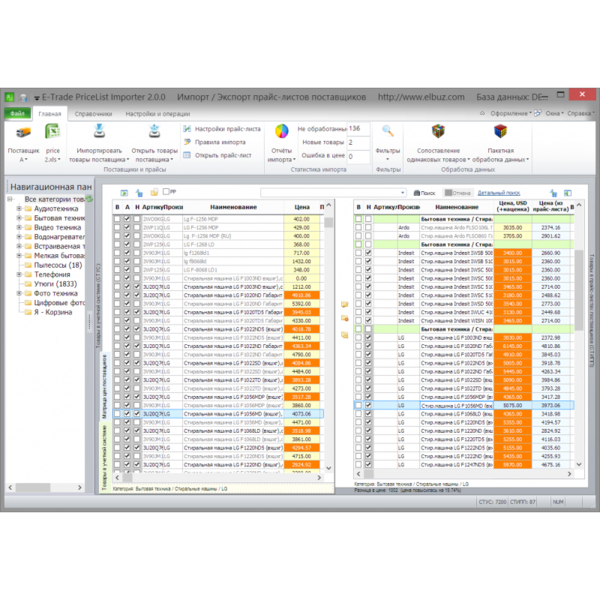Click the top folder icon between the tables
Viewport: 600px width, 600px height.
(x=345, y=304)
